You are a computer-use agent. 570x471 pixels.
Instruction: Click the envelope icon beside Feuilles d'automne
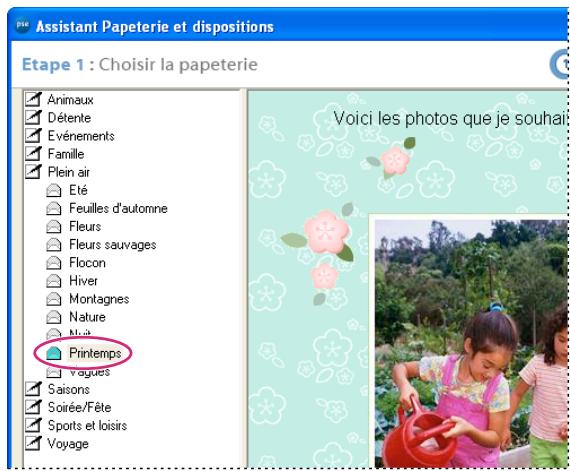coord(54,209)
